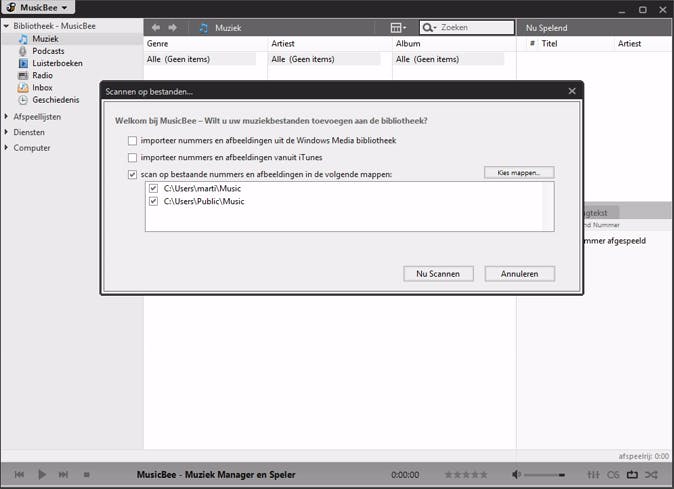Switch to the Nu Spelend tab
This screenshot has width=674, height=489.
546,28
